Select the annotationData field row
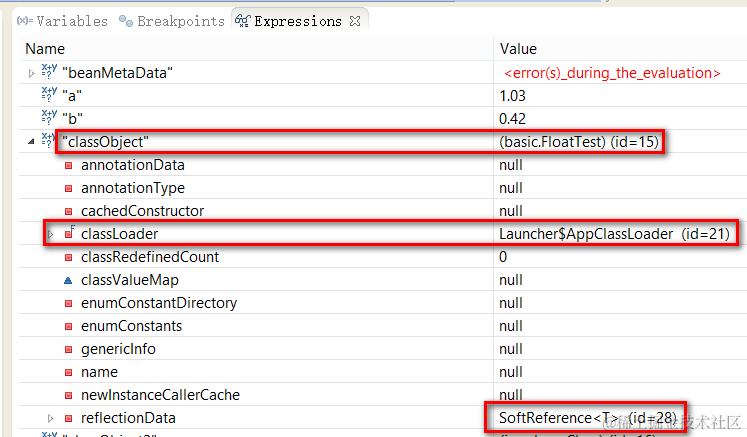This screenshot has height=437, width=747. (383, 165)
